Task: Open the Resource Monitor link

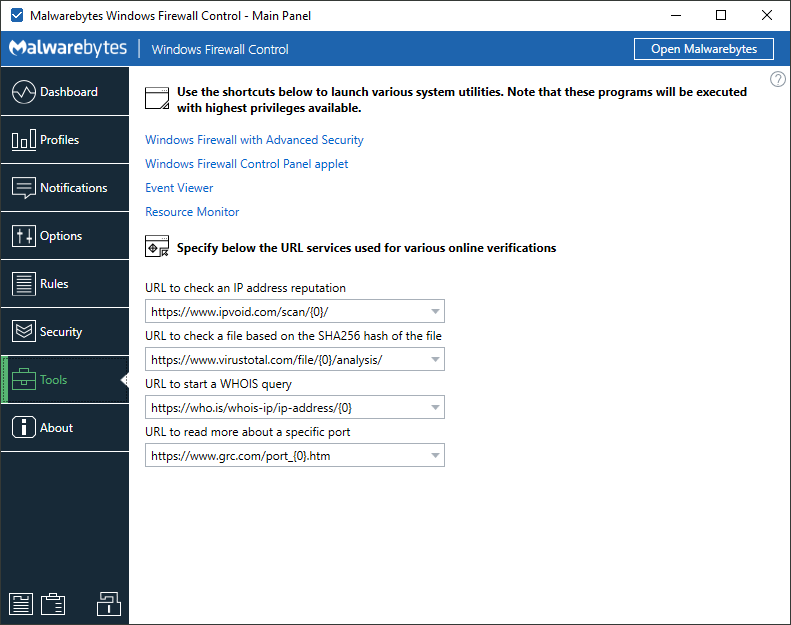Action: (x=192, y=212)
